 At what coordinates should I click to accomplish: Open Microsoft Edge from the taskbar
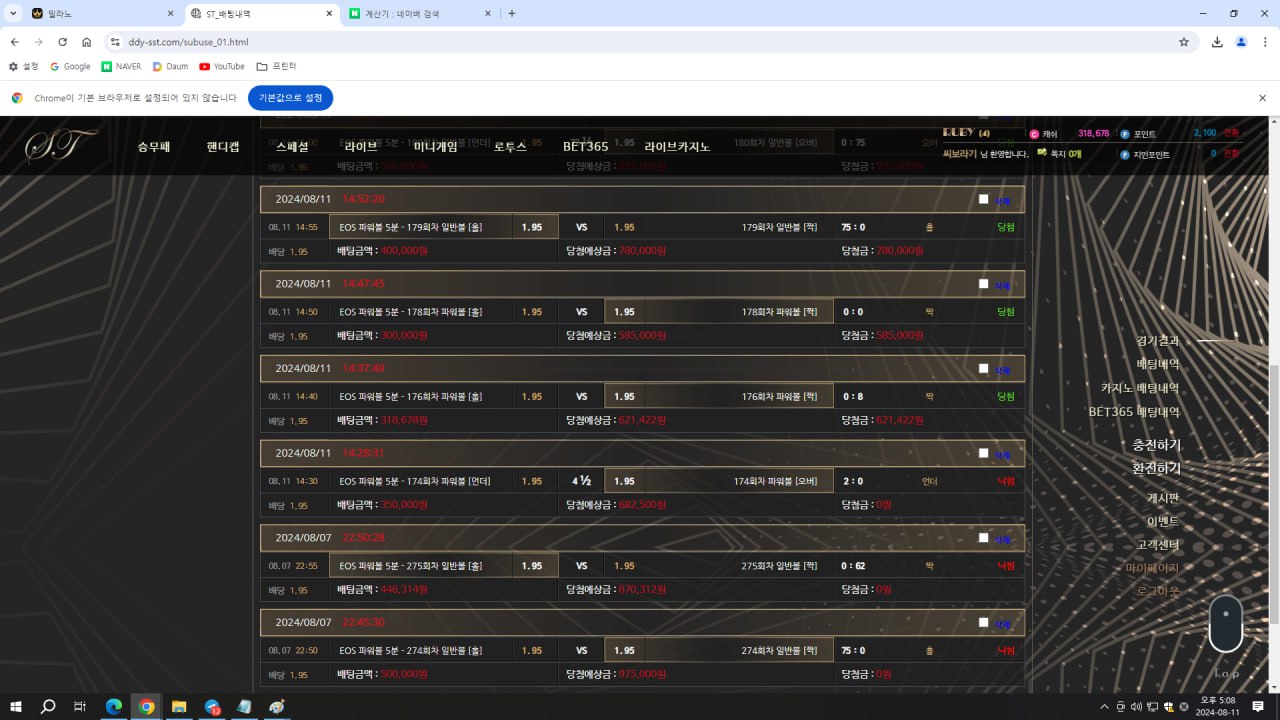click(x=114, y=707)
